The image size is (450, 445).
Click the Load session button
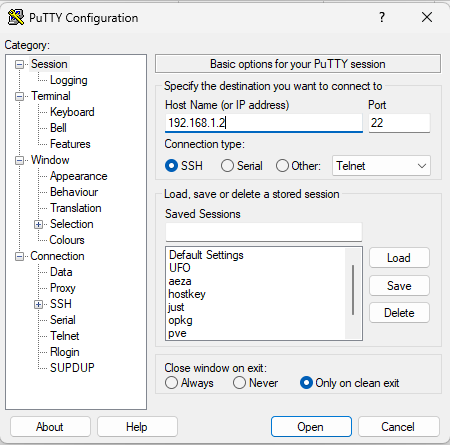[x=399, y=258]
